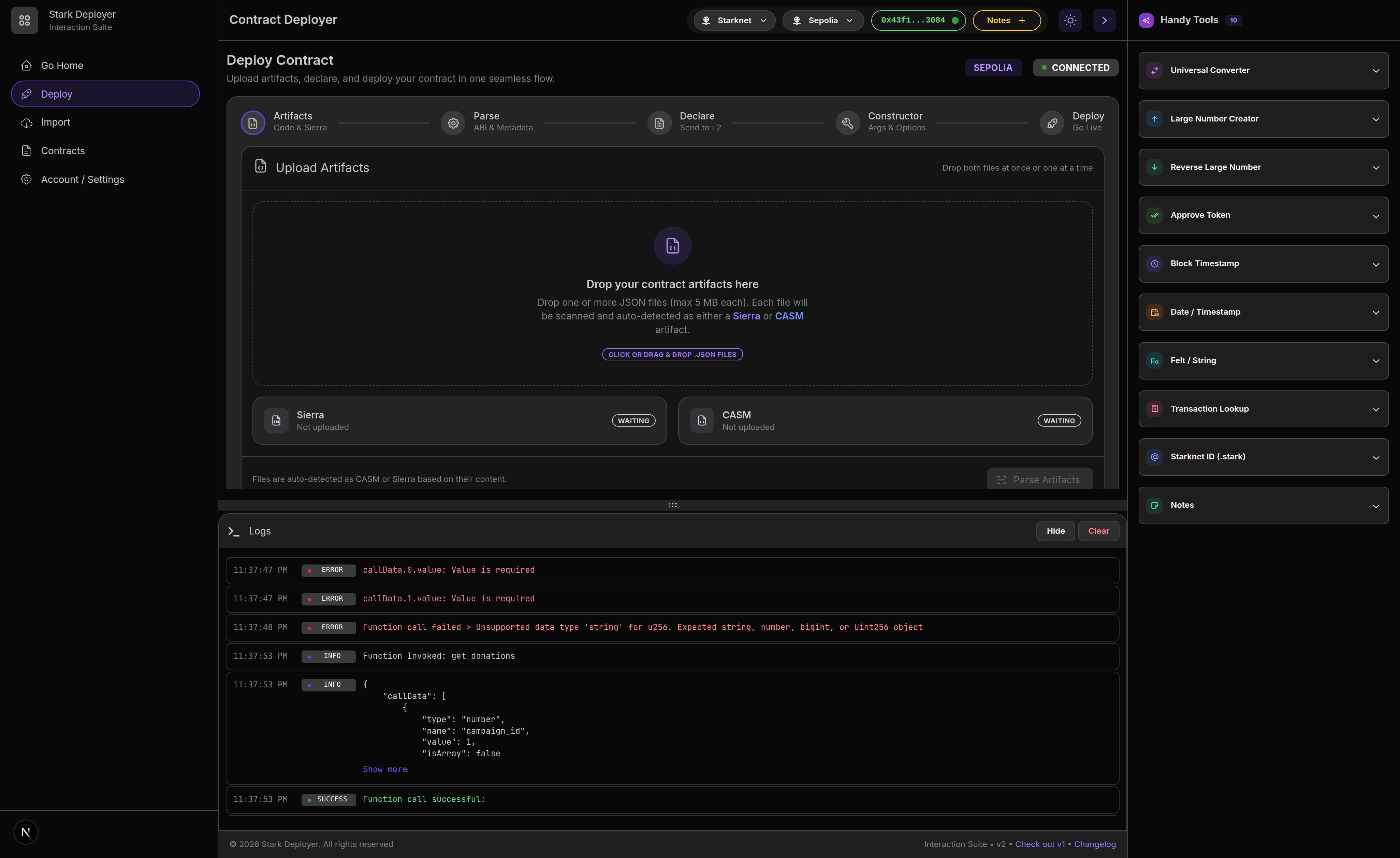
Task: Expand the Reverse Large Number tool
Action: coord(1264,167)
